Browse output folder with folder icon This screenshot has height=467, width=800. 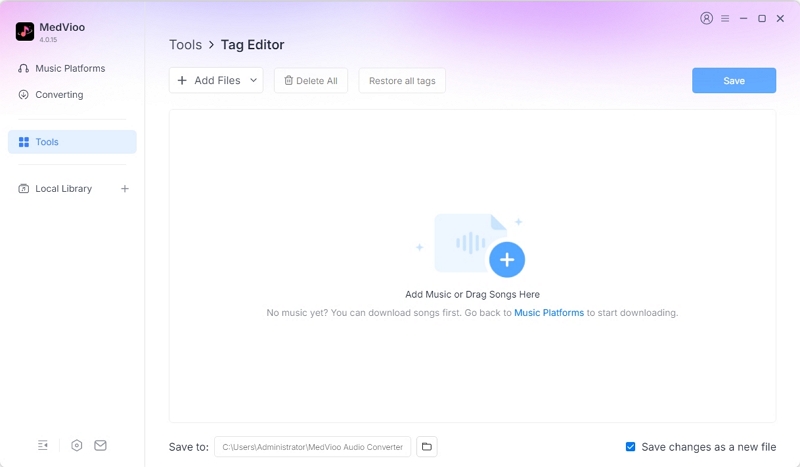427,447
